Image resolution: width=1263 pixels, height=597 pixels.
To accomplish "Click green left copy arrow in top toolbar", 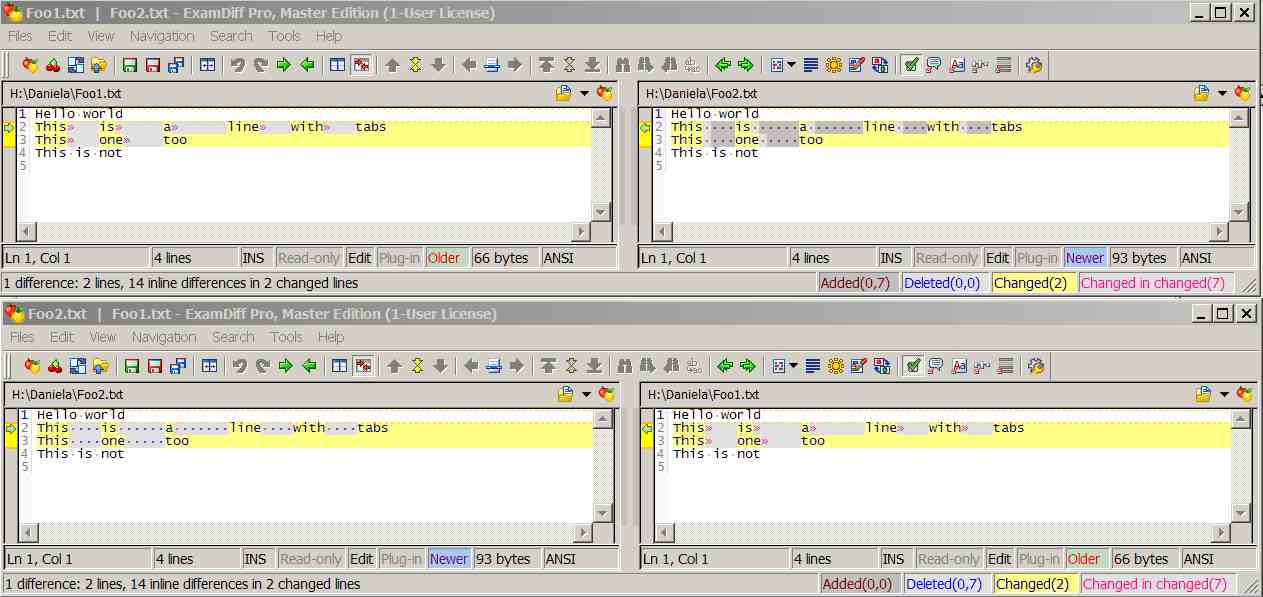I will (x=307, y=65).
